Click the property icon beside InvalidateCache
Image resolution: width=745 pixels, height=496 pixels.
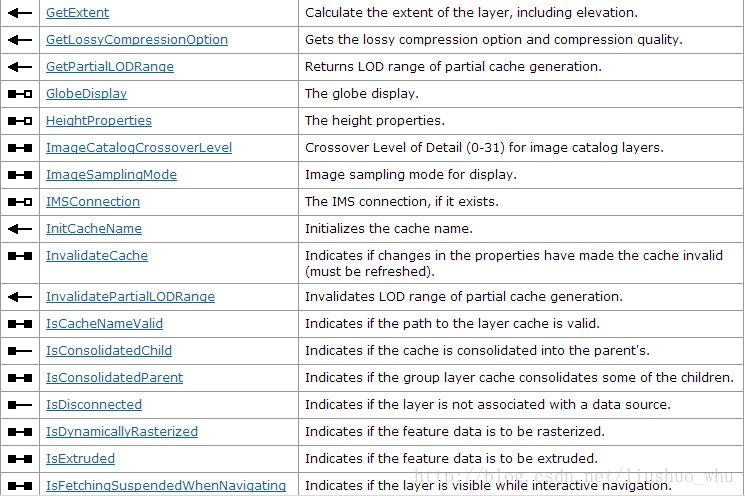[x=20, y=257]
